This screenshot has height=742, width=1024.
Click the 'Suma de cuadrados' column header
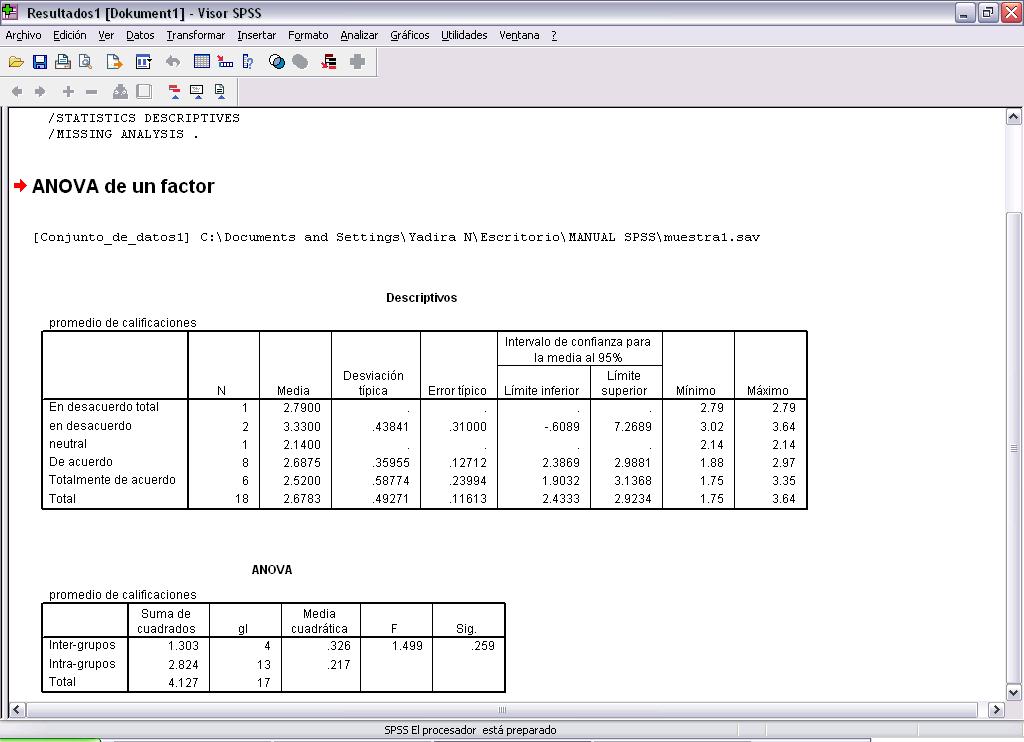(x=166, y=621)
